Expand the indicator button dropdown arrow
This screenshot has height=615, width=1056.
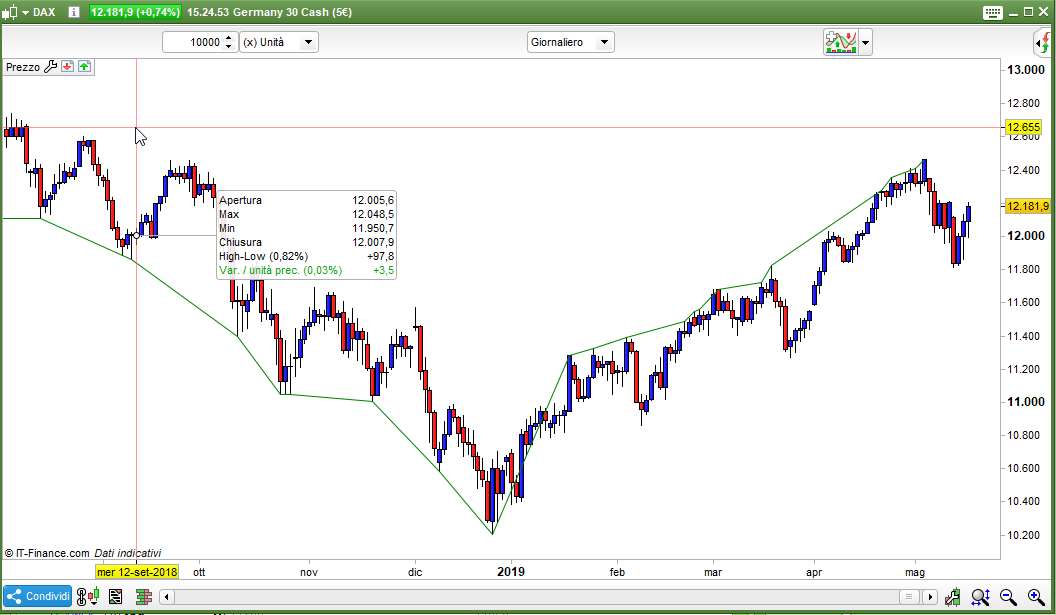click(x=865, y=42)
